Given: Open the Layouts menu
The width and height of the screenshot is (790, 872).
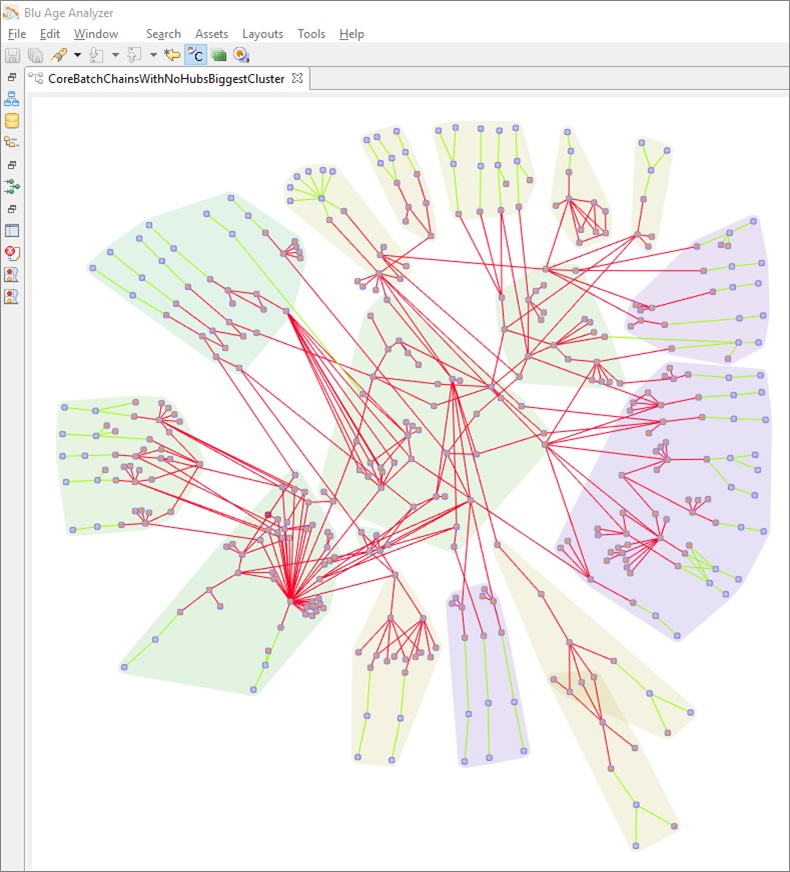Looking at the screenshot, I should (x=262, y=34).
